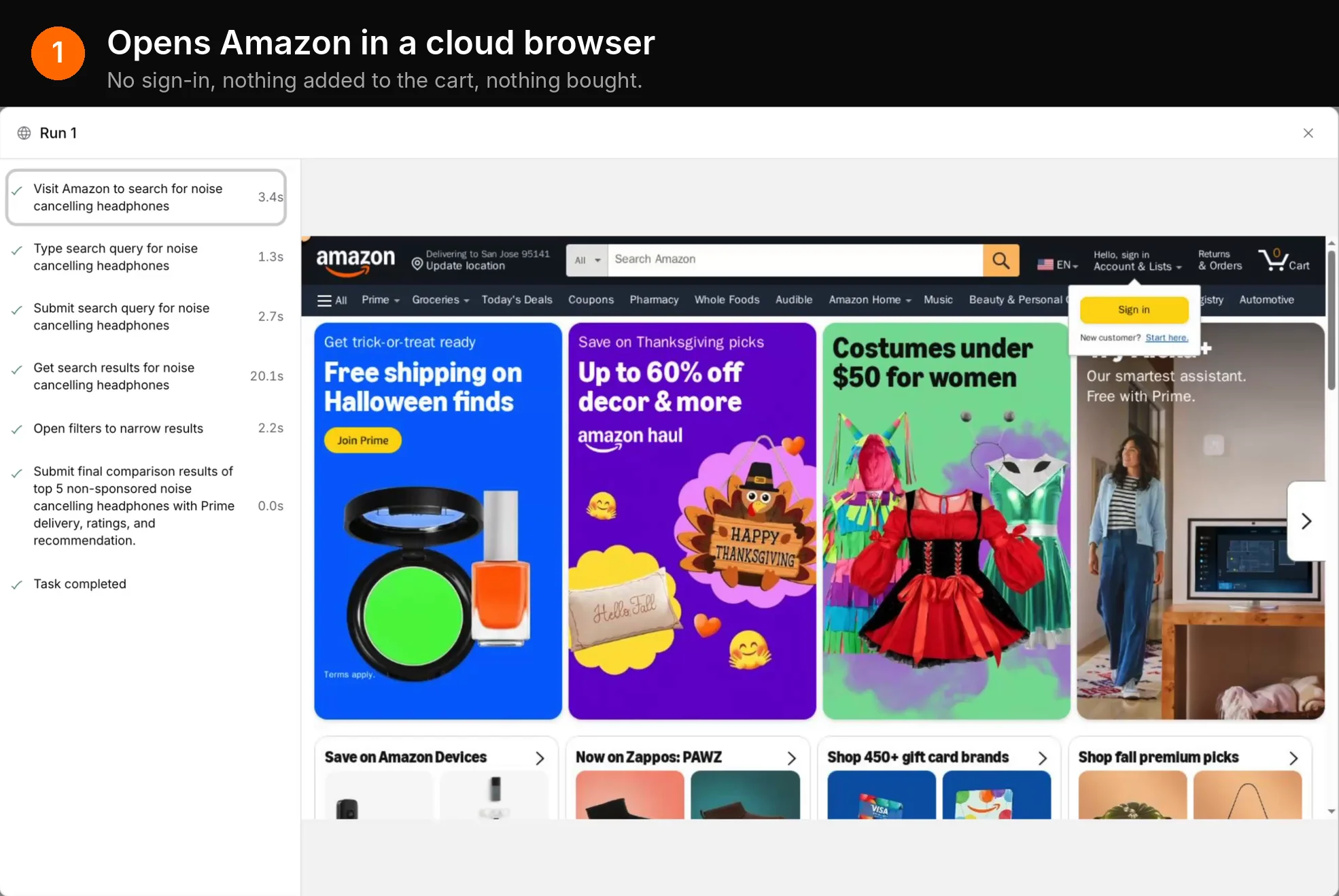
Task: Open Save on Amazon Devices arrow
Action: (x=540, y=758)
